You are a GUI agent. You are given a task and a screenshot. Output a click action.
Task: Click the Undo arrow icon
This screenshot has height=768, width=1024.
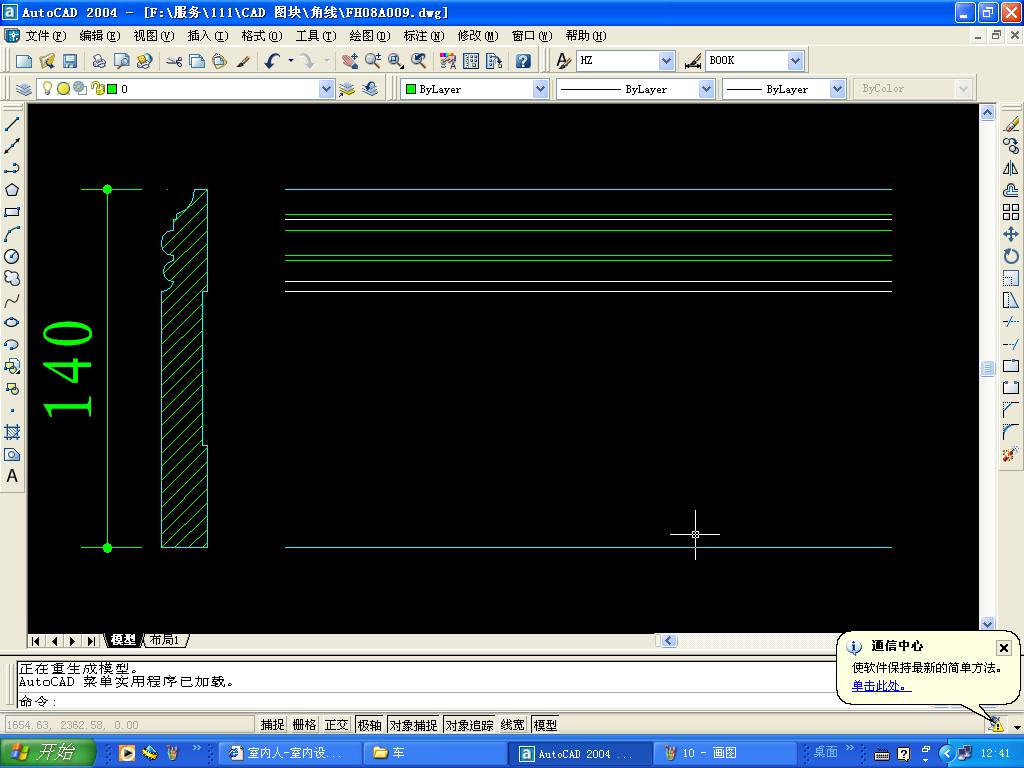[272, 61]
